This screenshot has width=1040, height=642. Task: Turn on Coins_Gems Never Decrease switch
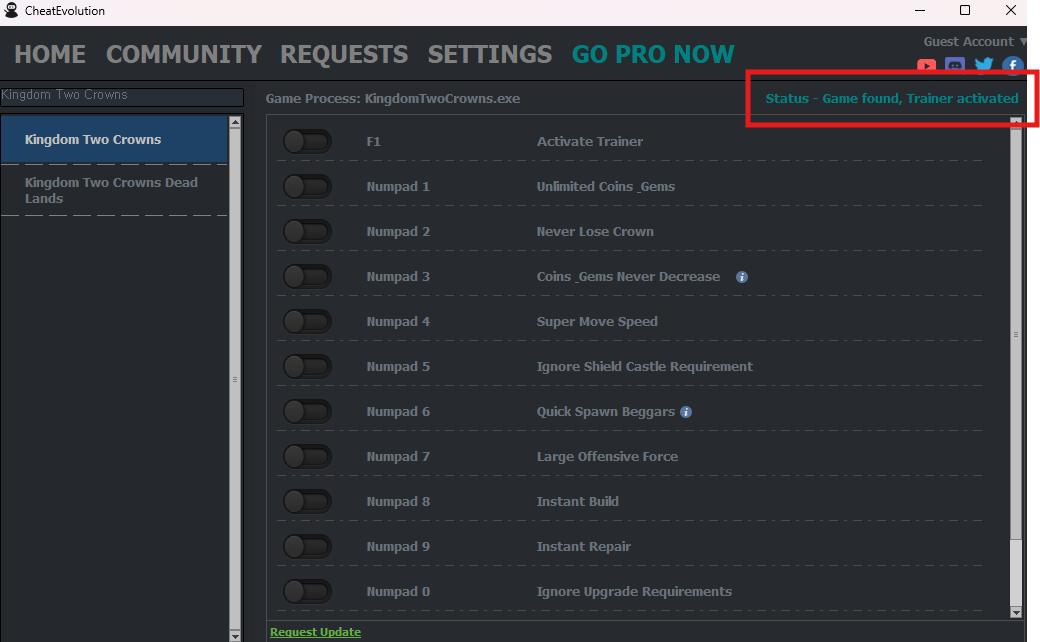click(x=307, y=277)
